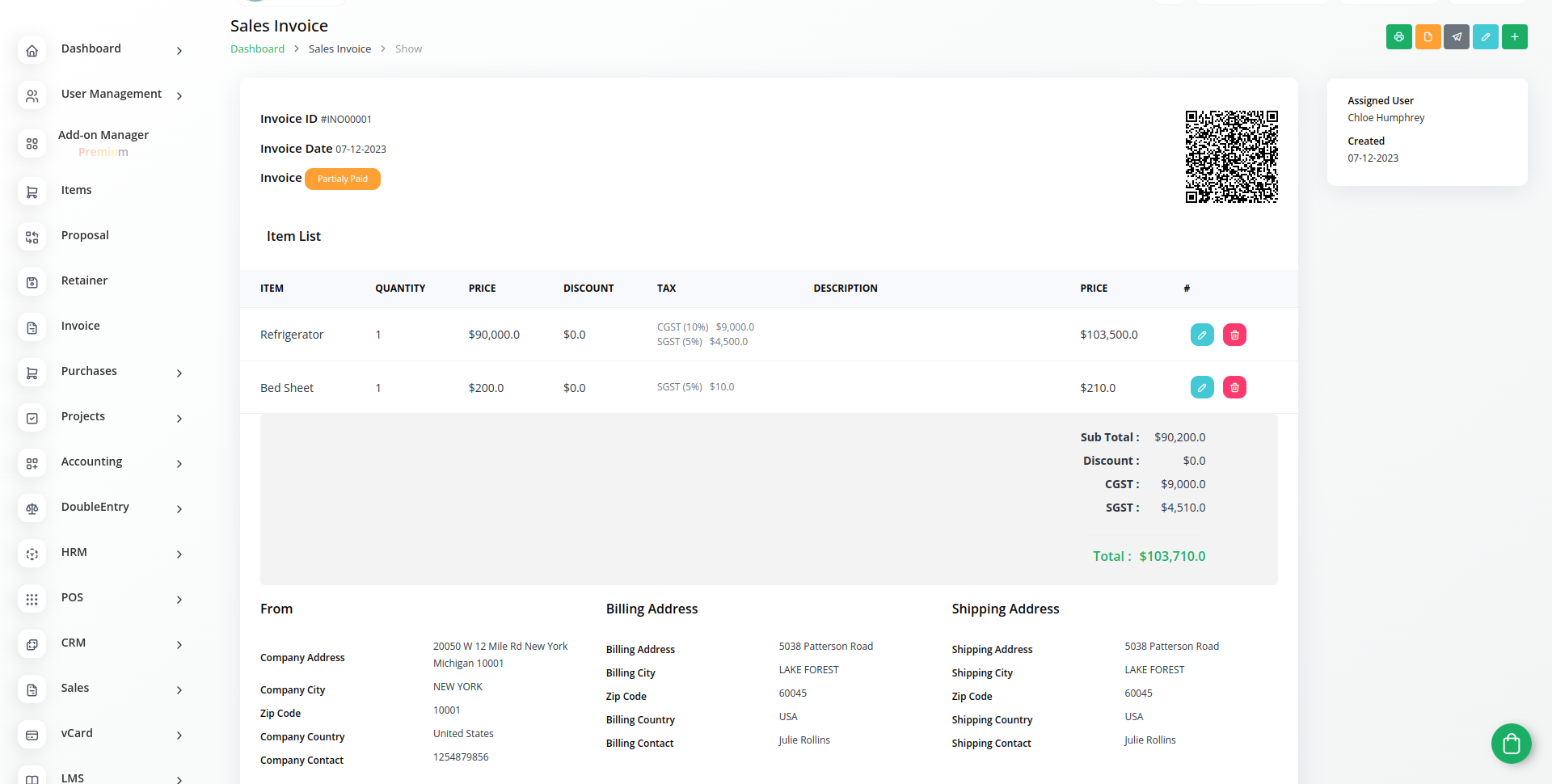
Task: Open the Retainer sidebar item
Action: [84, 281]
